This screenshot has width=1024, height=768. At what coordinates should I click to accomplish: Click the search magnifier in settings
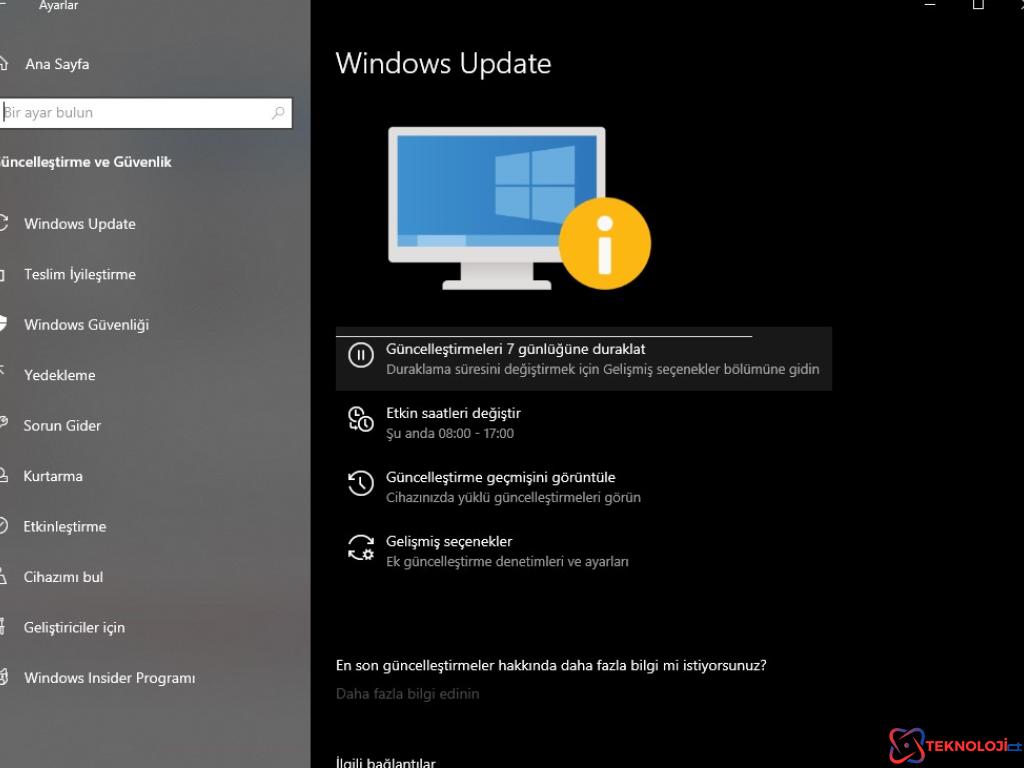[277, 113]
